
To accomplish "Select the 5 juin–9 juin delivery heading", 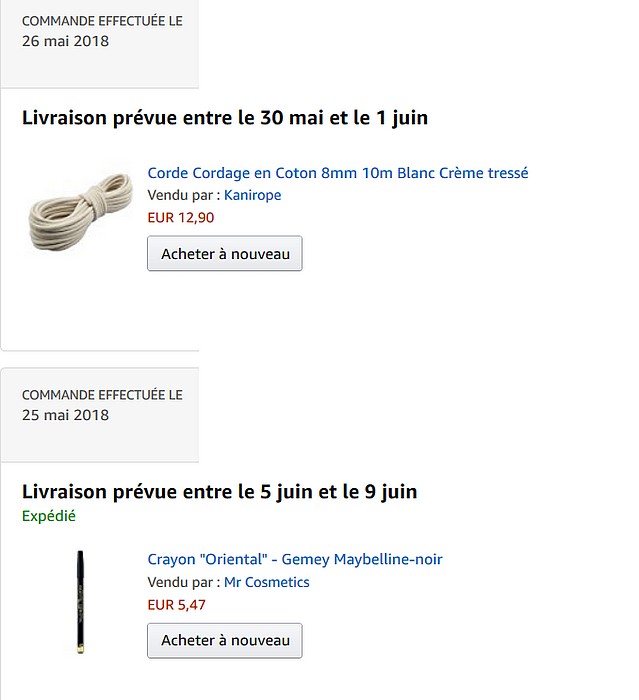I will click(220, 492).
